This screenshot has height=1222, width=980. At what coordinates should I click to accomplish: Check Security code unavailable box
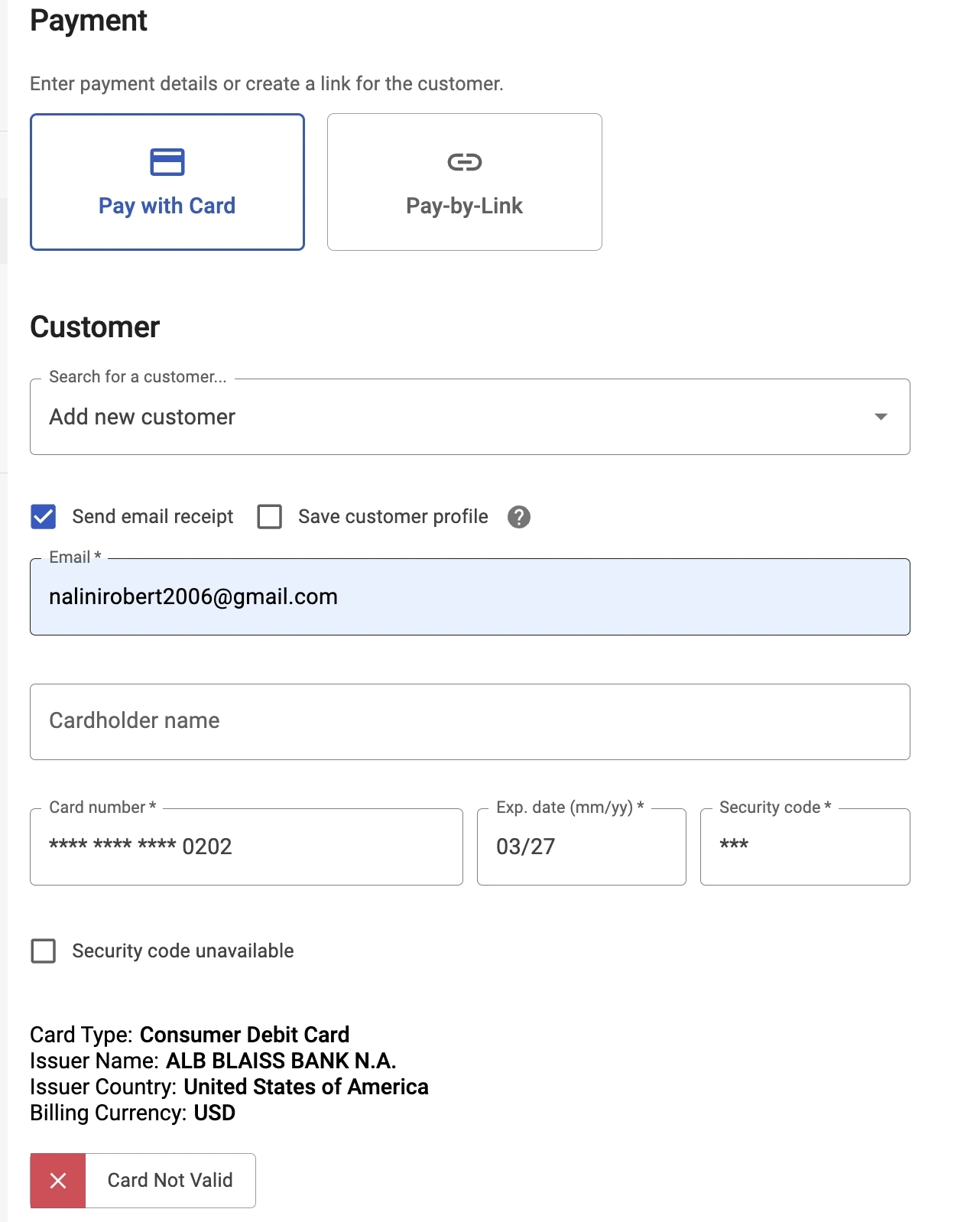[x=44, y=951]
